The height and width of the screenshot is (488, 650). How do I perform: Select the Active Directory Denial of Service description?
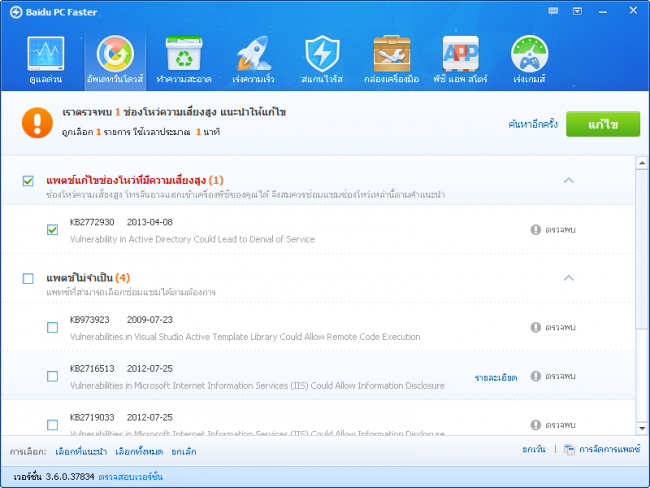192,239
